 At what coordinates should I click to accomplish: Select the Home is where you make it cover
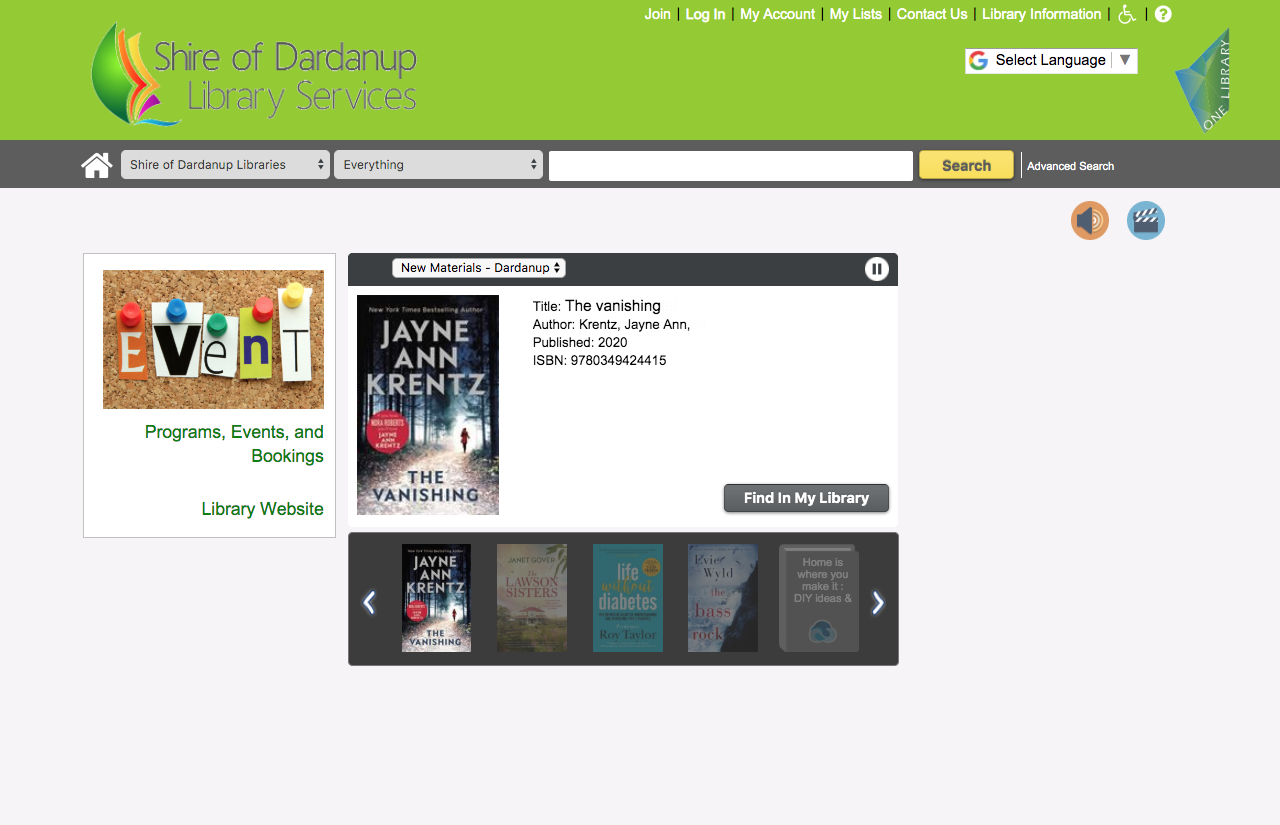[819, 598]
